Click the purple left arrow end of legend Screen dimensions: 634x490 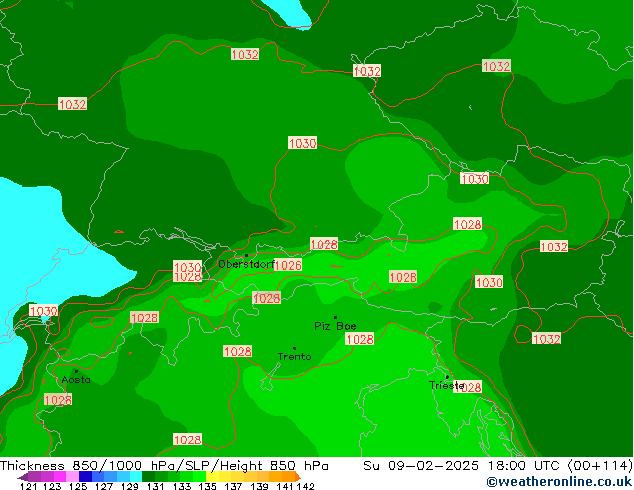pos(23,477)
